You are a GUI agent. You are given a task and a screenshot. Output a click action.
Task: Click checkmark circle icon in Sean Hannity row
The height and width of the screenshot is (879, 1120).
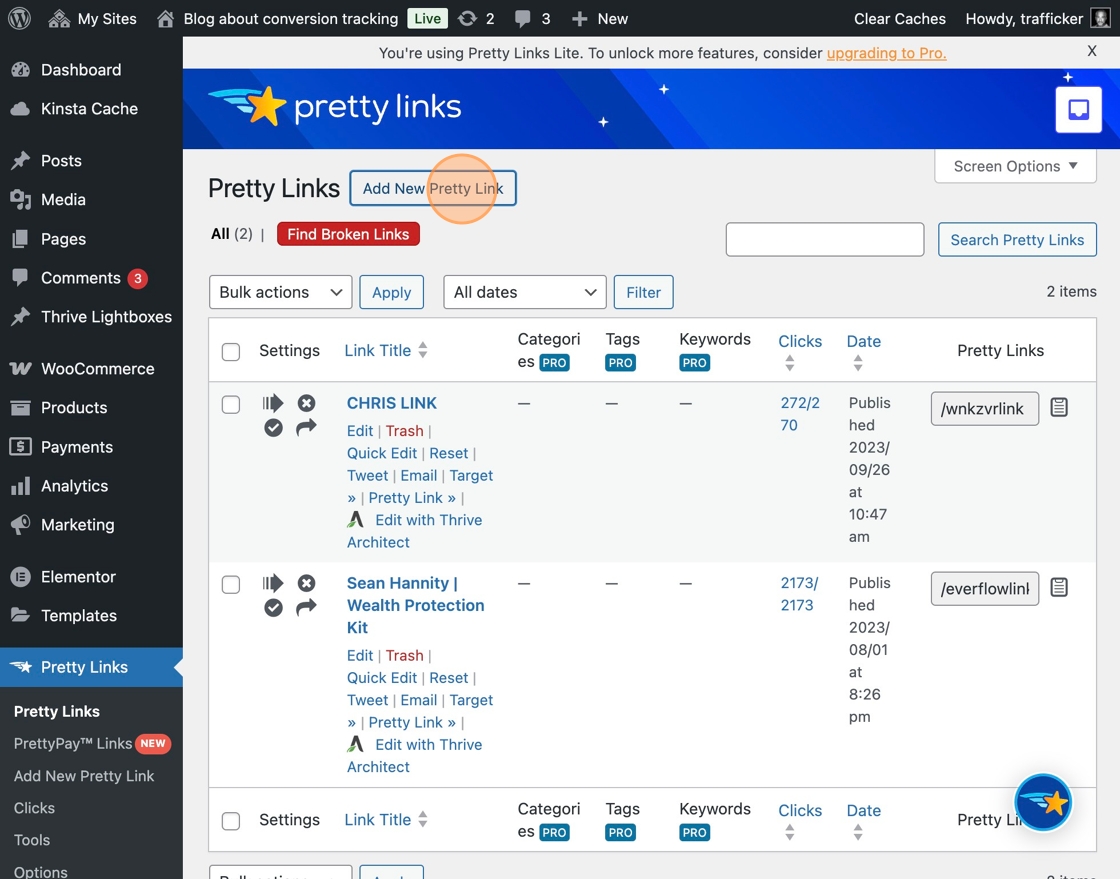coord(273,608)
